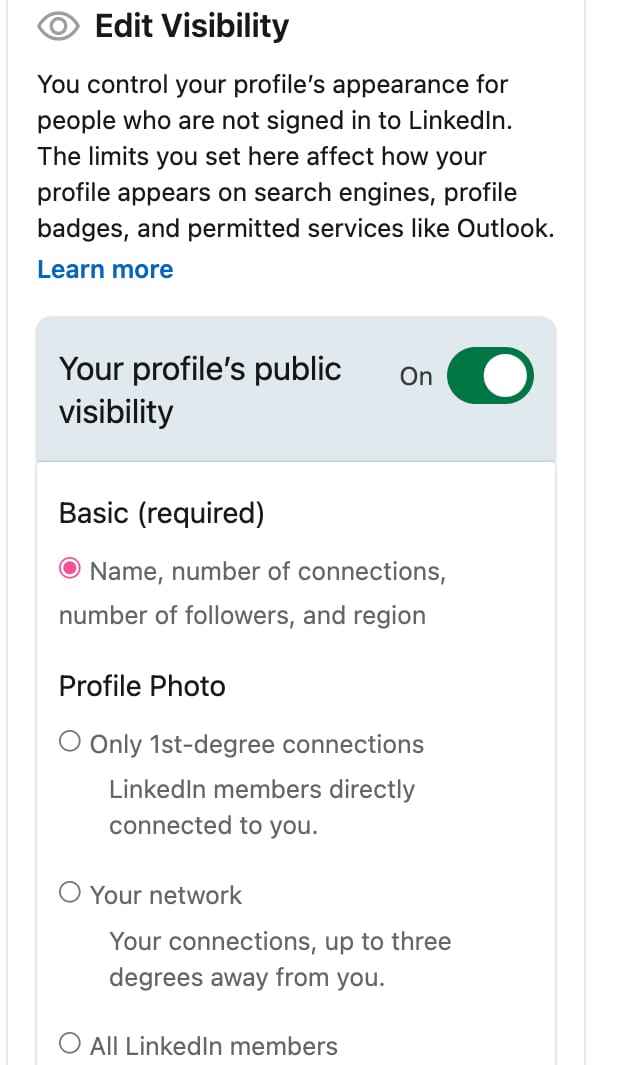Open the Learn more link
The width and height of the screenshot is (621, 1065).
pos(105,269)
